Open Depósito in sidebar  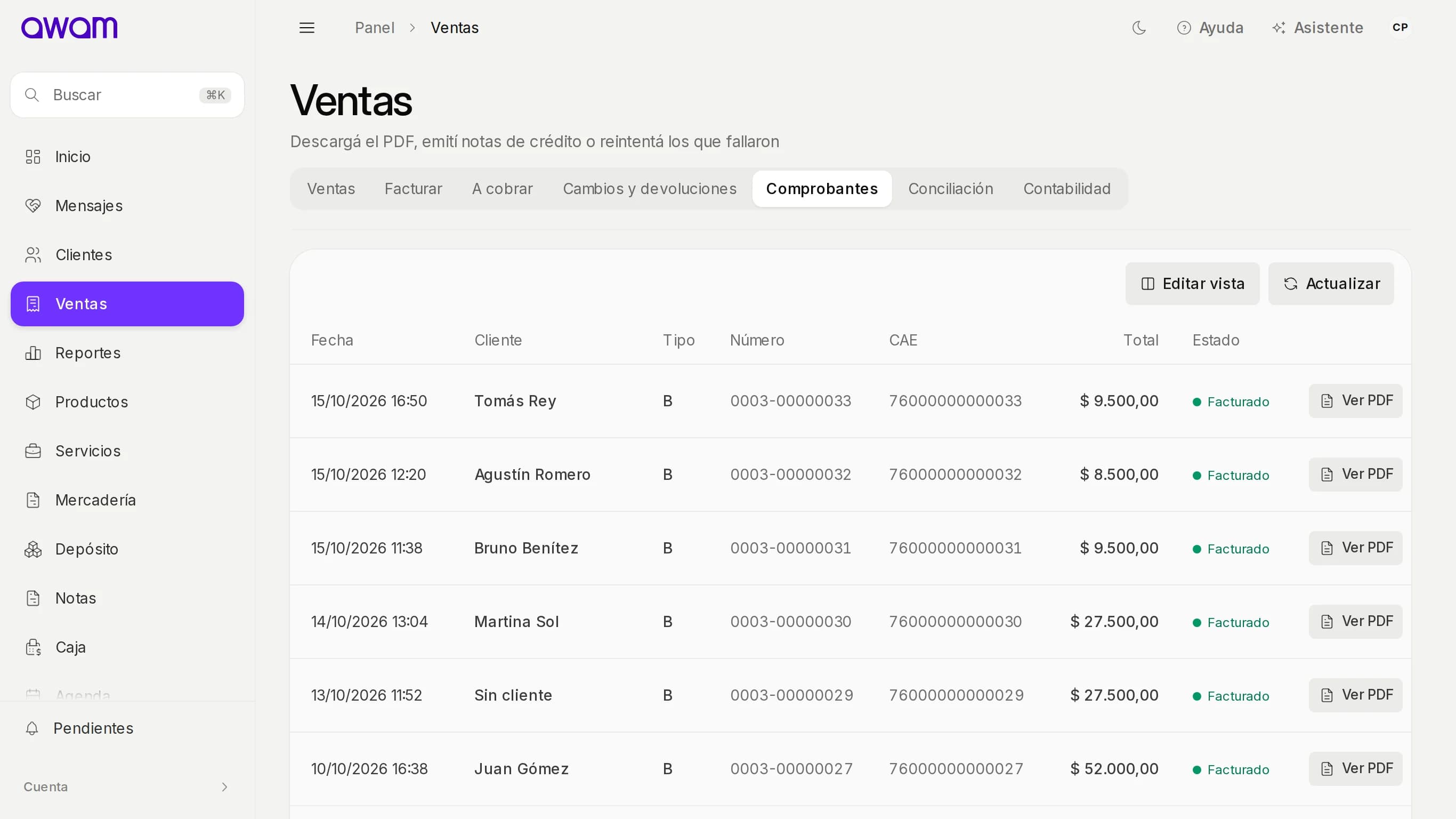tap(127, 549)
